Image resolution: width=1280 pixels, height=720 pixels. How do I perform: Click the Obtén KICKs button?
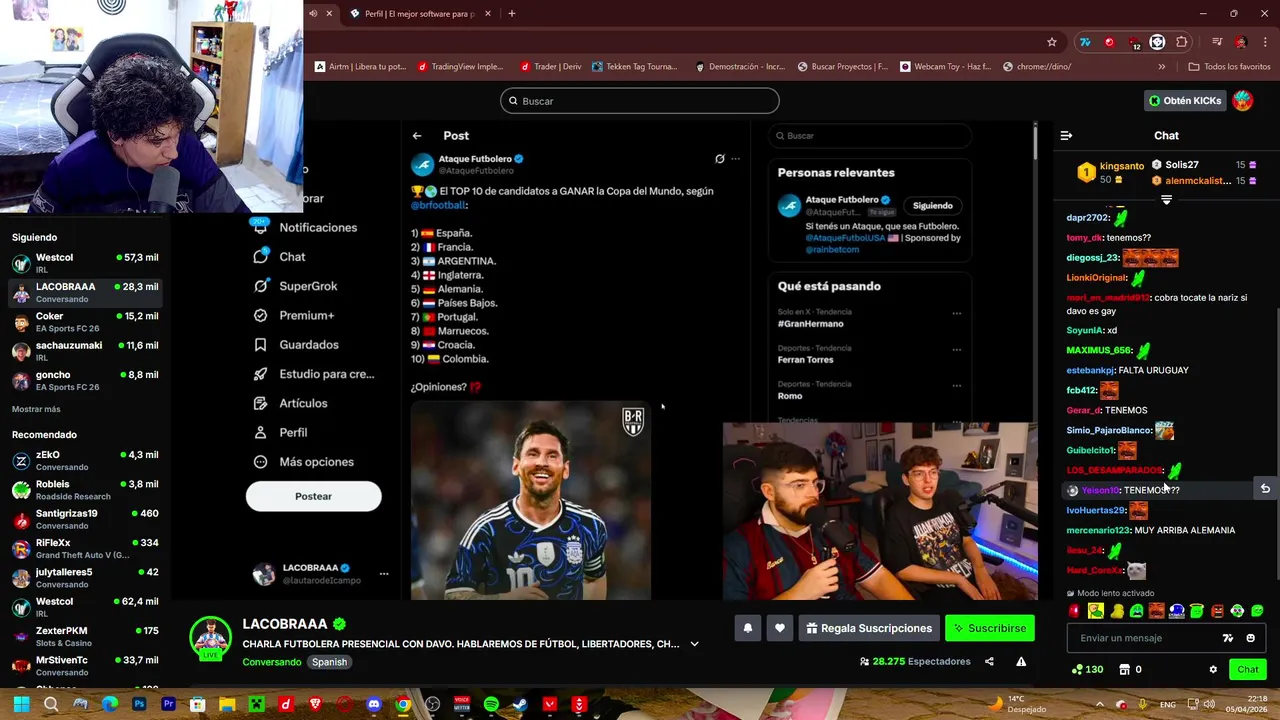[1185, 100]
